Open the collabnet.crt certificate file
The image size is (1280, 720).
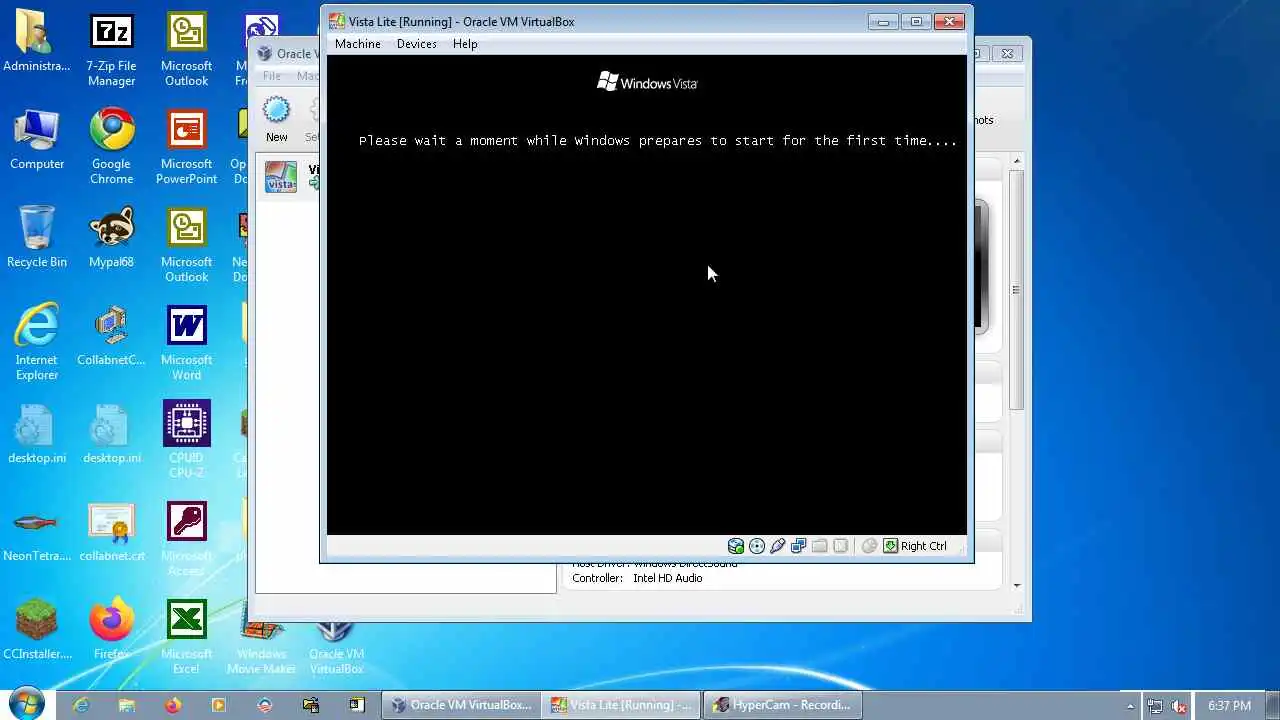[x=111, y=531]
